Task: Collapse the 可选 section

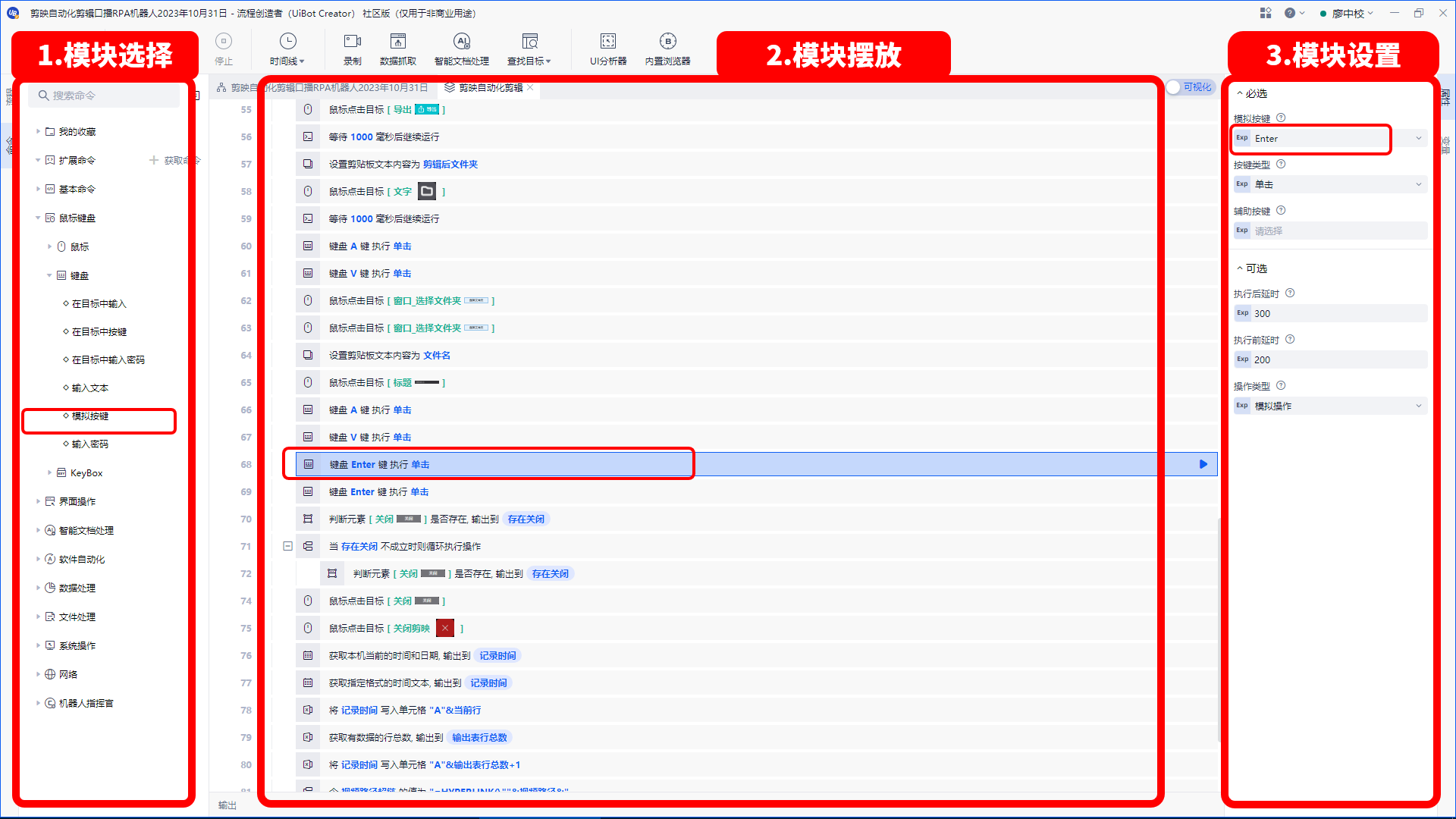Action: [1240, 268]
